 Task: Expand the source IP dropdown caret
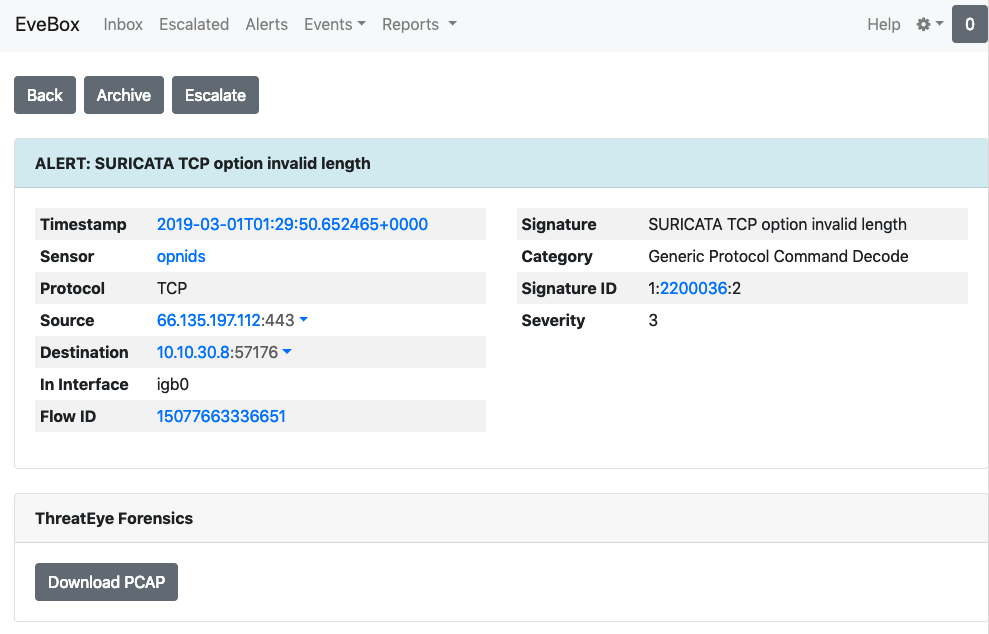pyautogui.click(x=303, y=320)
